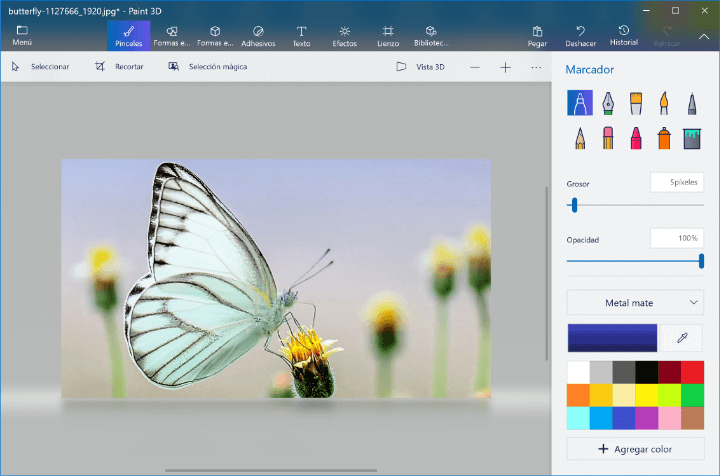
Task: Pick the sky blue color swatch
Action: (601, 418)
